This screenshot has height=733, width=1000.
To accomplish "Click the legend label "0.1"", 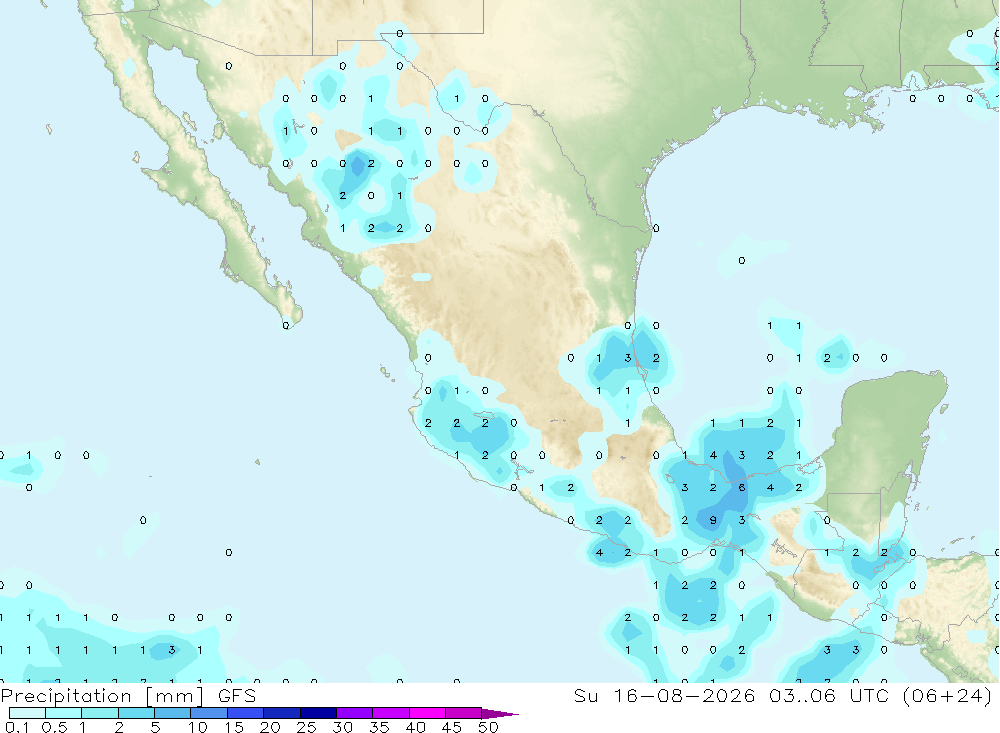I will coord(17,727).
